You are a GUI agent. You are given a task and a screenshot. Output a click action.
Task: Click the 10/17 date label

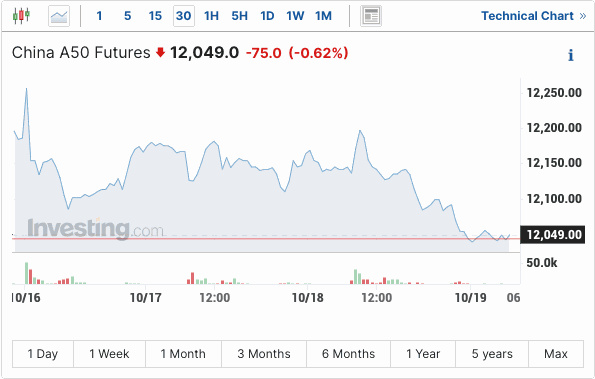(145, 297)
